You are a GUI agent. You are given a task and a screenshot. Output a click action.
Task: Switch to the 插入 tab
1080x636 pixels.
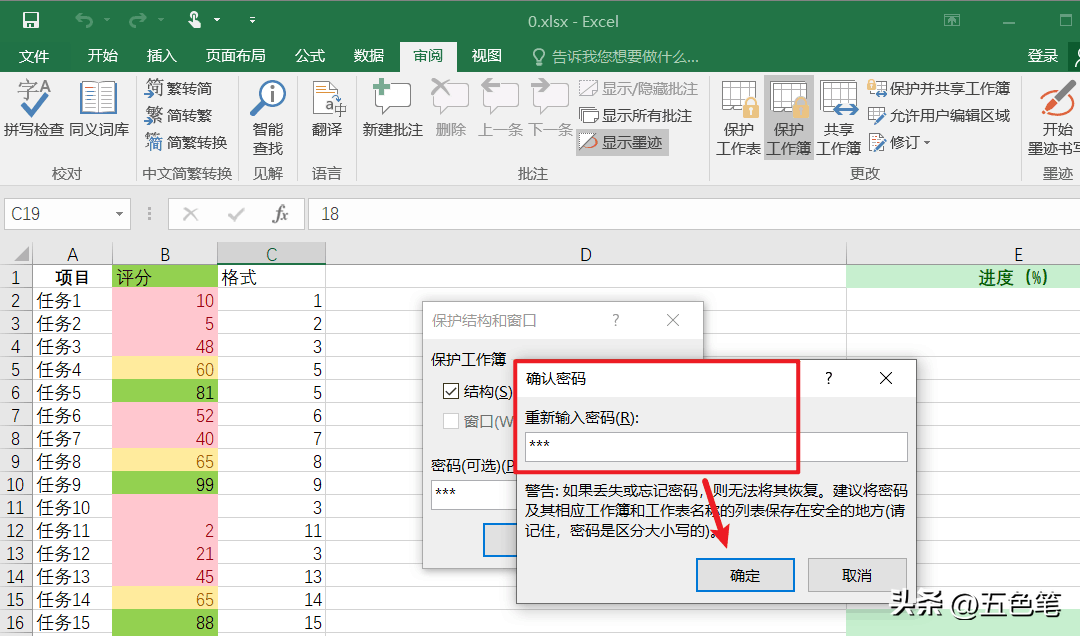tap(162, 56)
